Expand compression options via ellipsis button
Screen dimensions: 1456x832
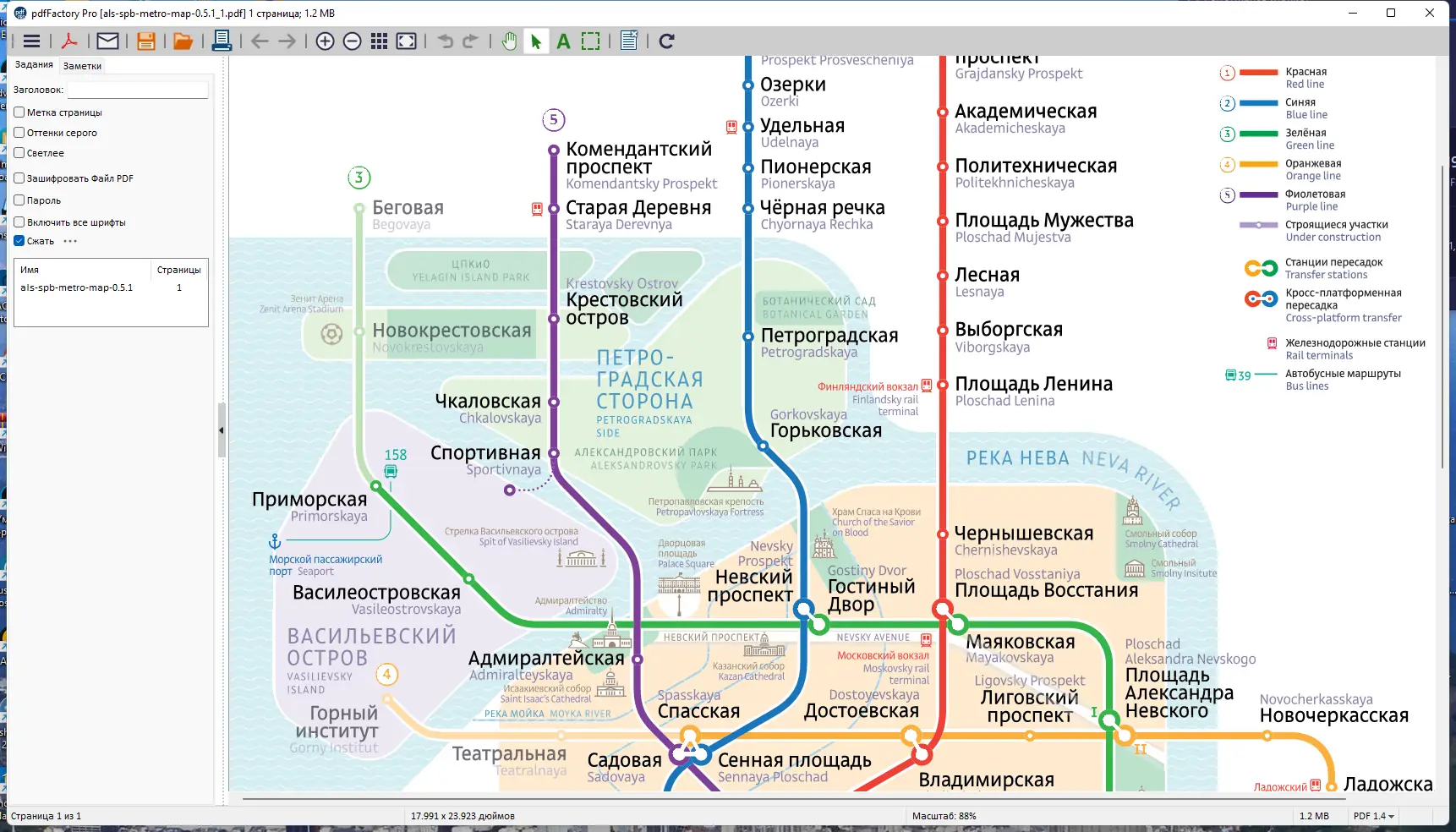pyautogui.click(x=70, y=241)
